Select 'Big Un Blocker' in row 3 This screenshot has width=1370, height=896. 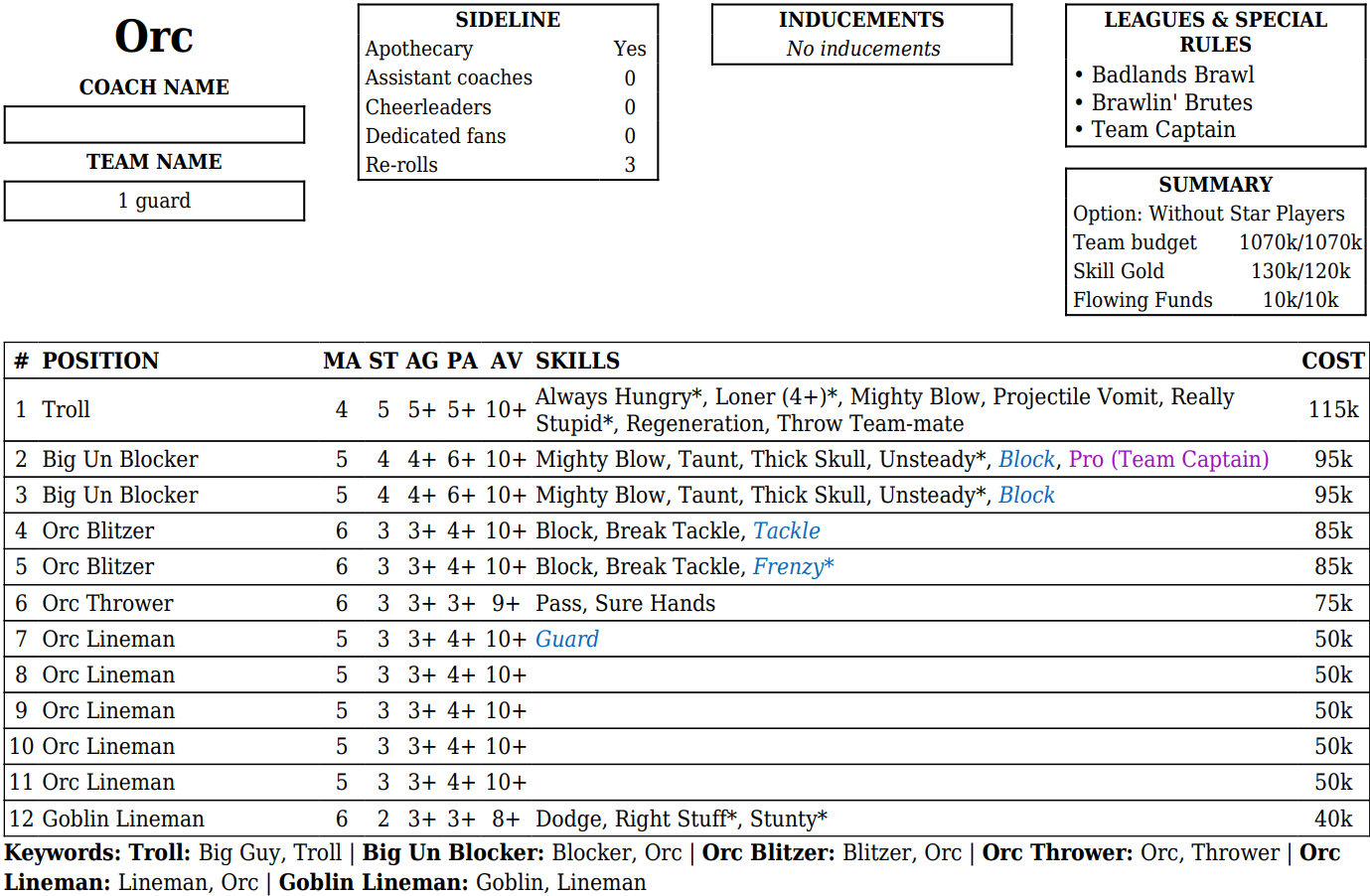click(120, 495)
